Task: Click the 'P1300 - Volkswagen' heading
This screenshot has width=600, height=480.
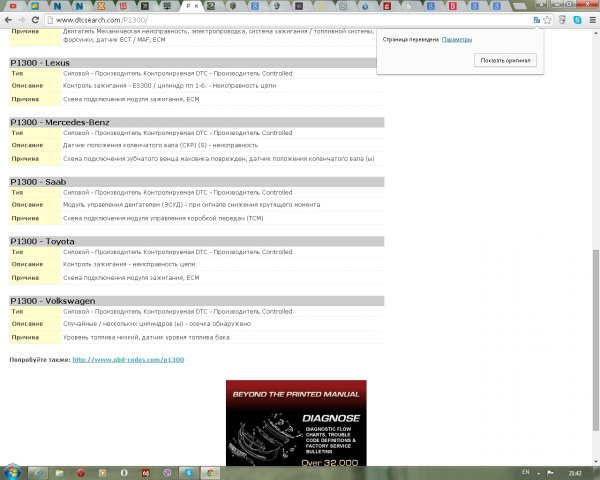Action: (53, 301)
